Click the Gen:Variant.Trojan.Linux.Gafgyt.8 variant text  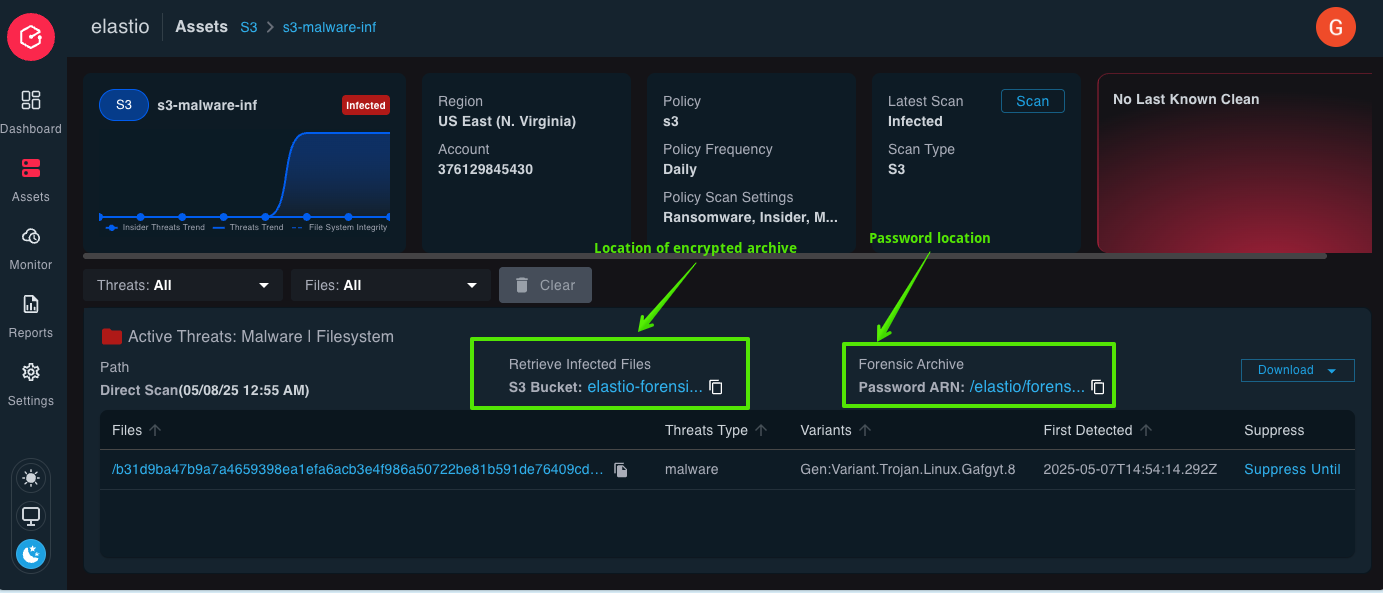[x=908, y=470]
